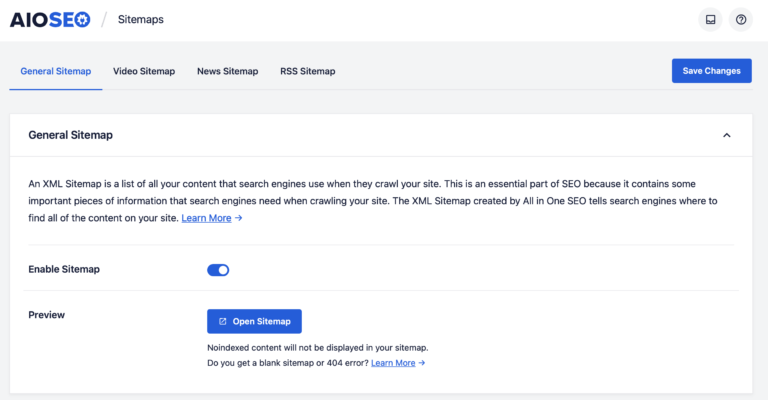Viewport: 768px width, 400px height.
Task: Follow Learn More link about XML sitemaps
Action: pos(206,218)
